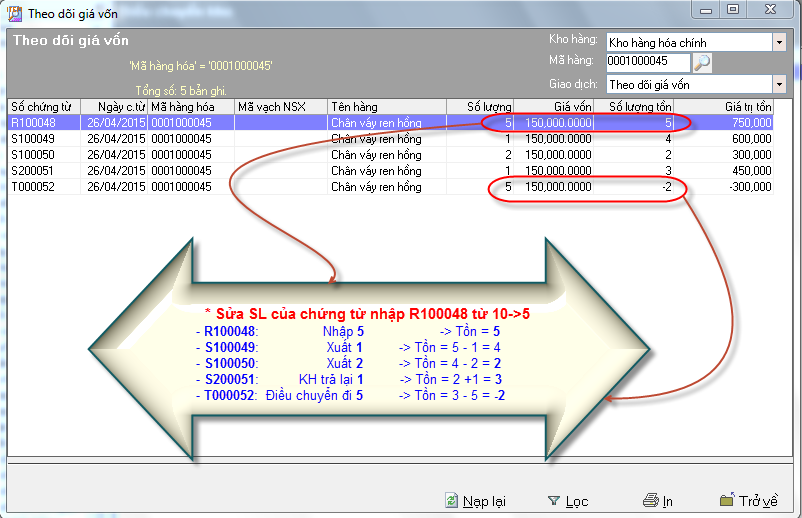Click the Giá vốn column header

pyautogui.click(x=558, y=106)
